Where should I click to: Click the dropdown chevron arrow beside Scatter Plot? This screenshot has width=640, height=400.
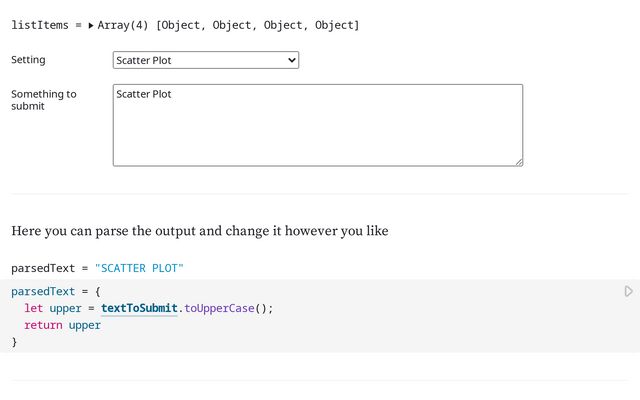292,61
